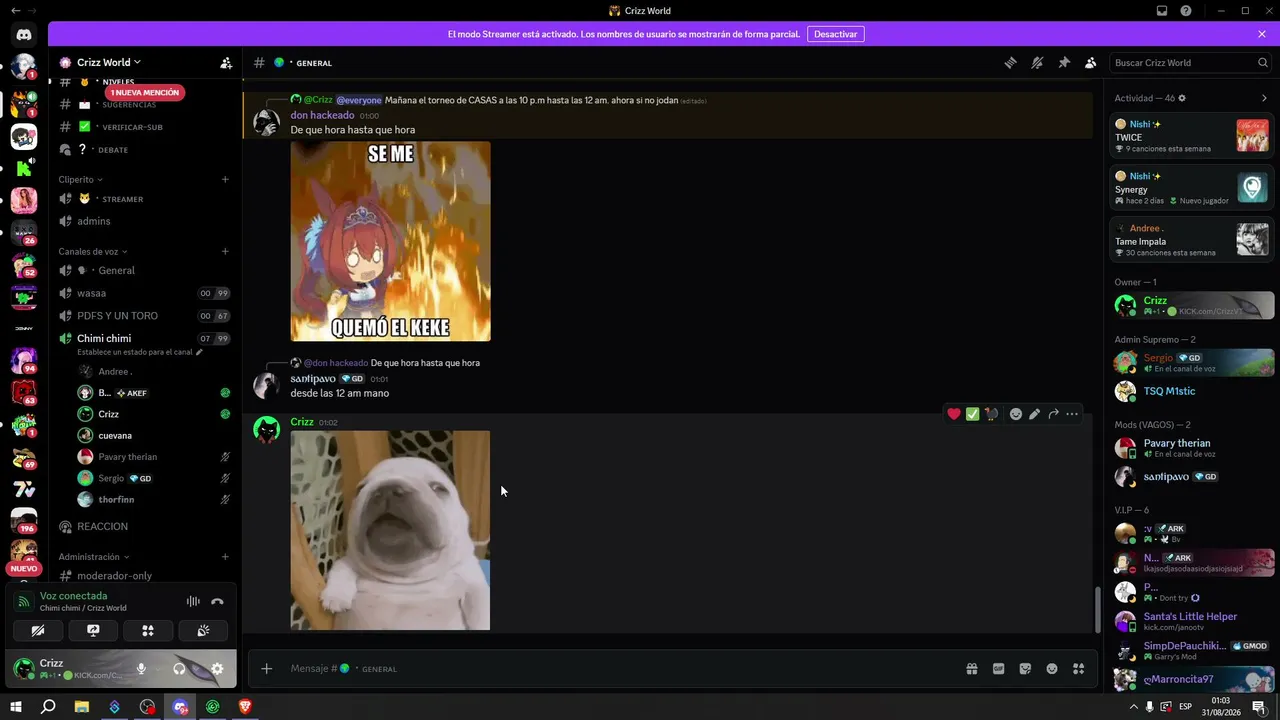Open the Threads (Hilos) panel
This screenshot has width=1280, height=720.
pyautogui.click(x=1010, y=63)
